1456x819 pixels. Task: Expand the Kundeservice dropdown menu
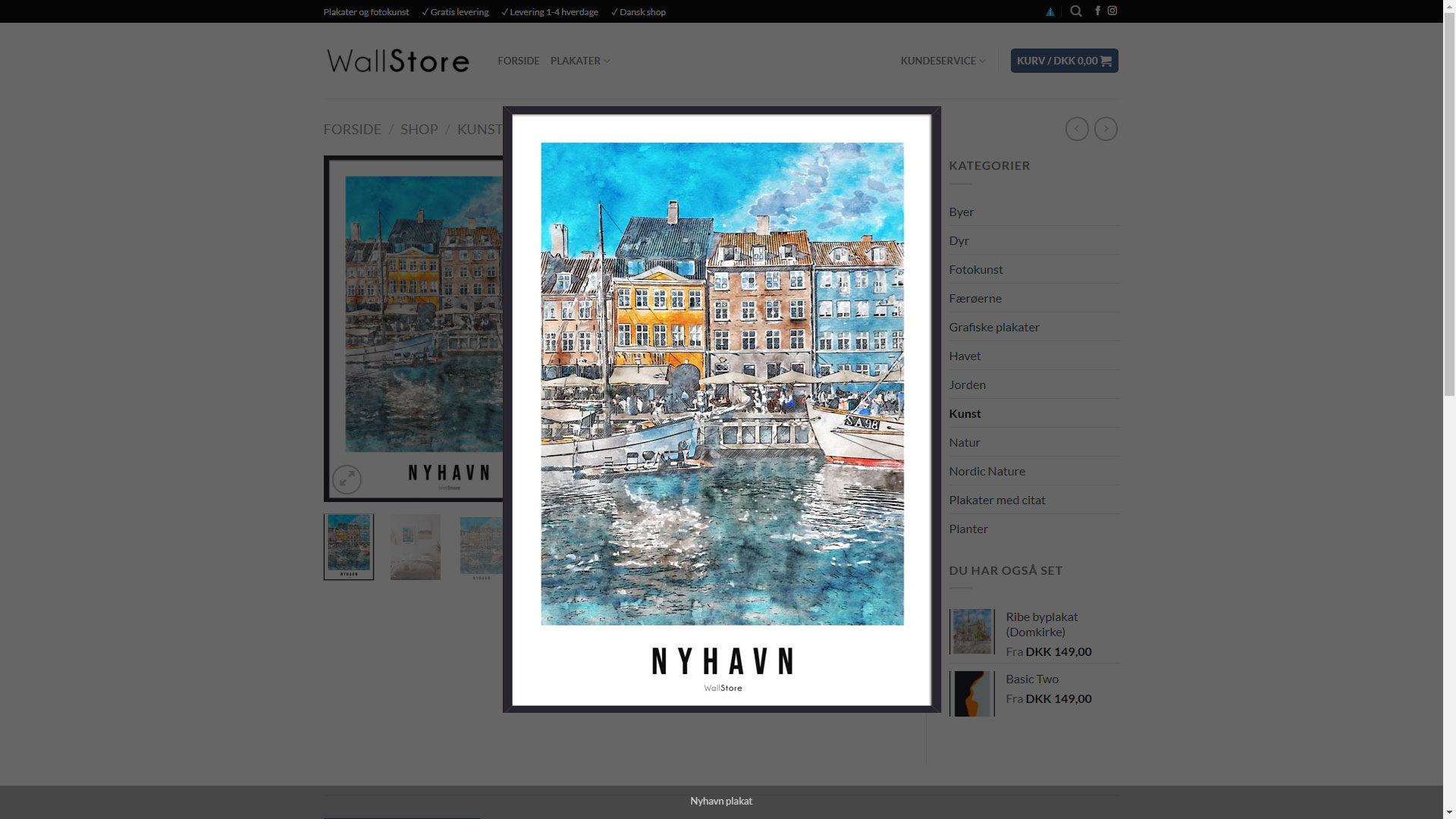943,61
